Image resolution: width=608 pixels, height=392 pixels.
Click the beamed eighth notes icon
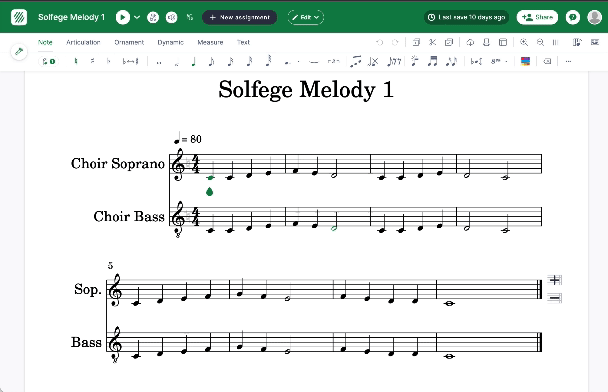click(x=432, y=61)
